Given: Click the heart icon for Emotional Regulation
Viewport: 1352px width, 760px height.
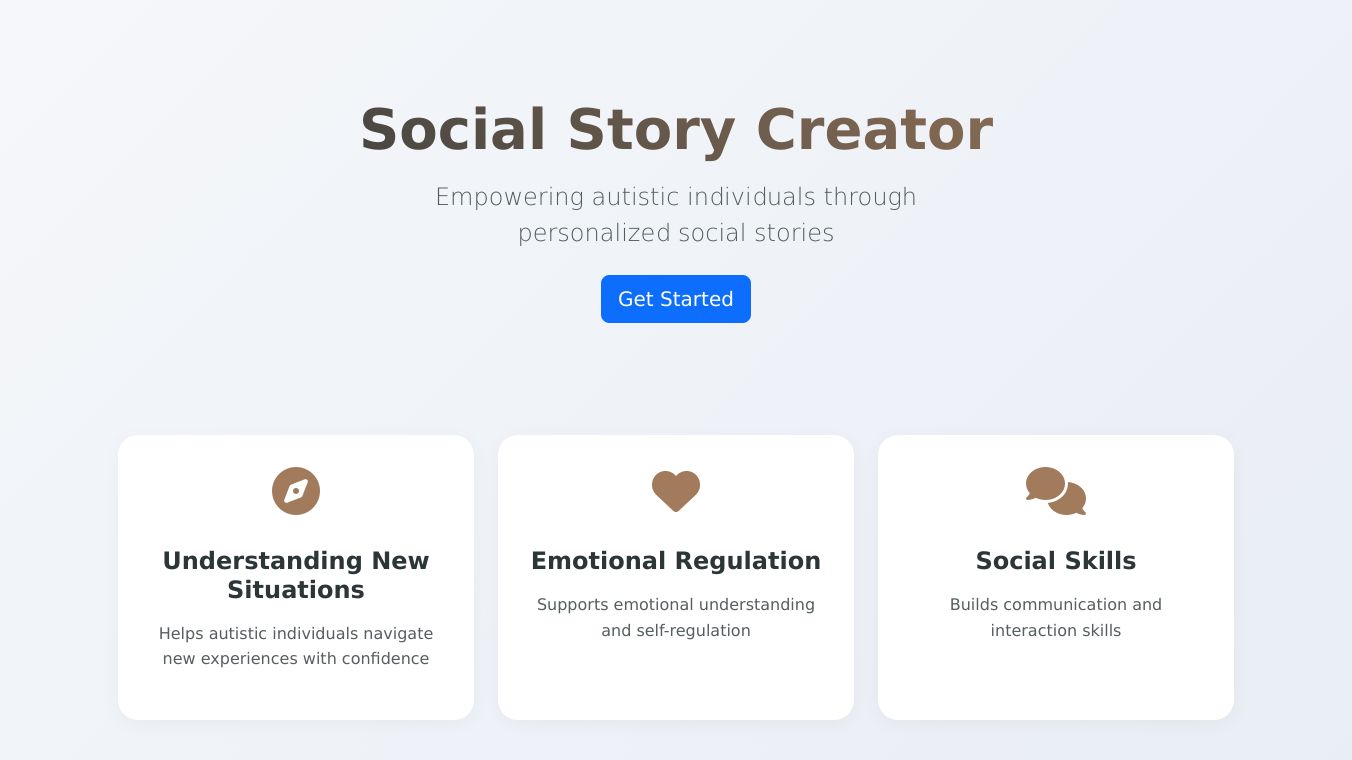Looking at the screenshot, I should coord(676,491).
